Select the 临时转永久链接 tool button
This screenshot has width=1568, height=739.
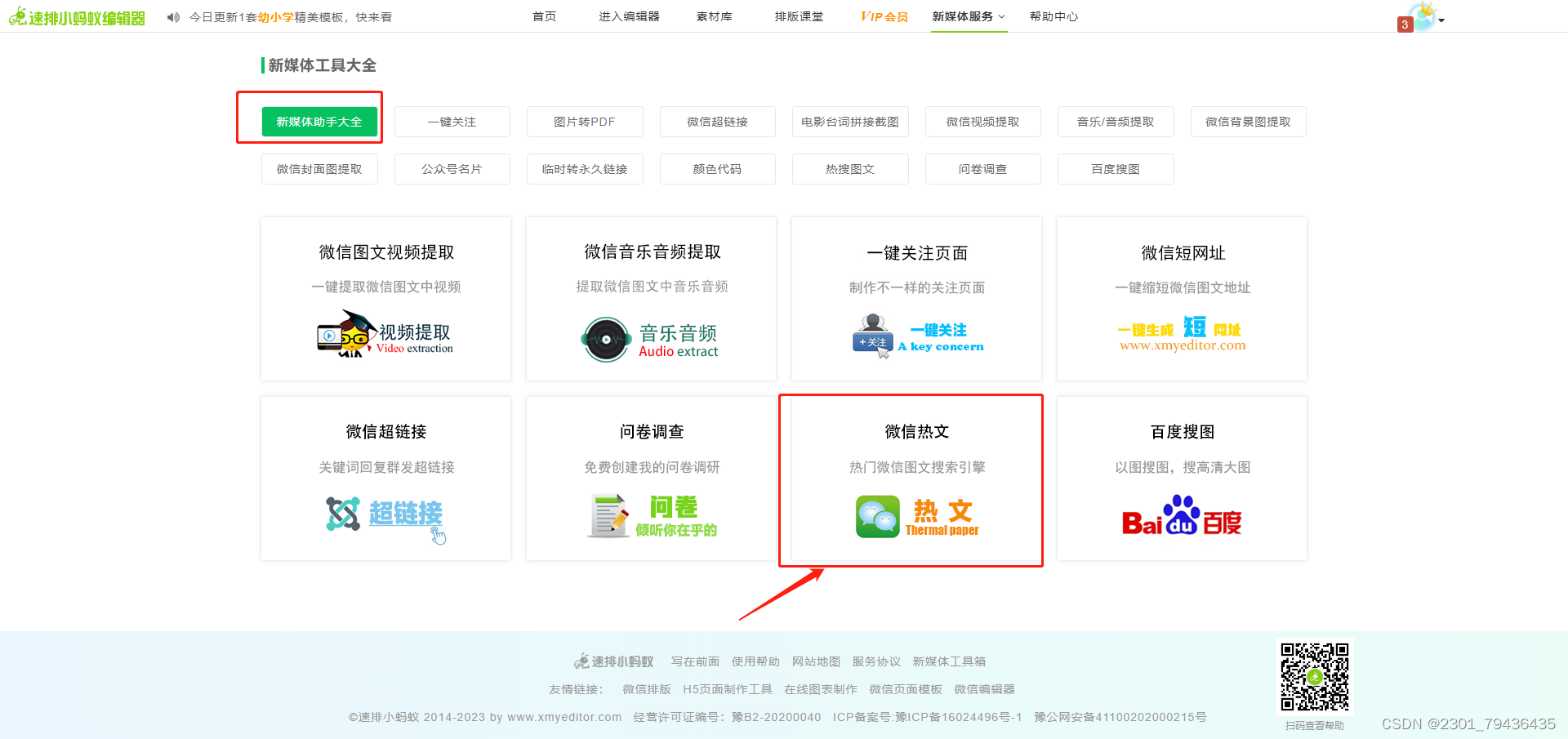click(x=585, y=169)
